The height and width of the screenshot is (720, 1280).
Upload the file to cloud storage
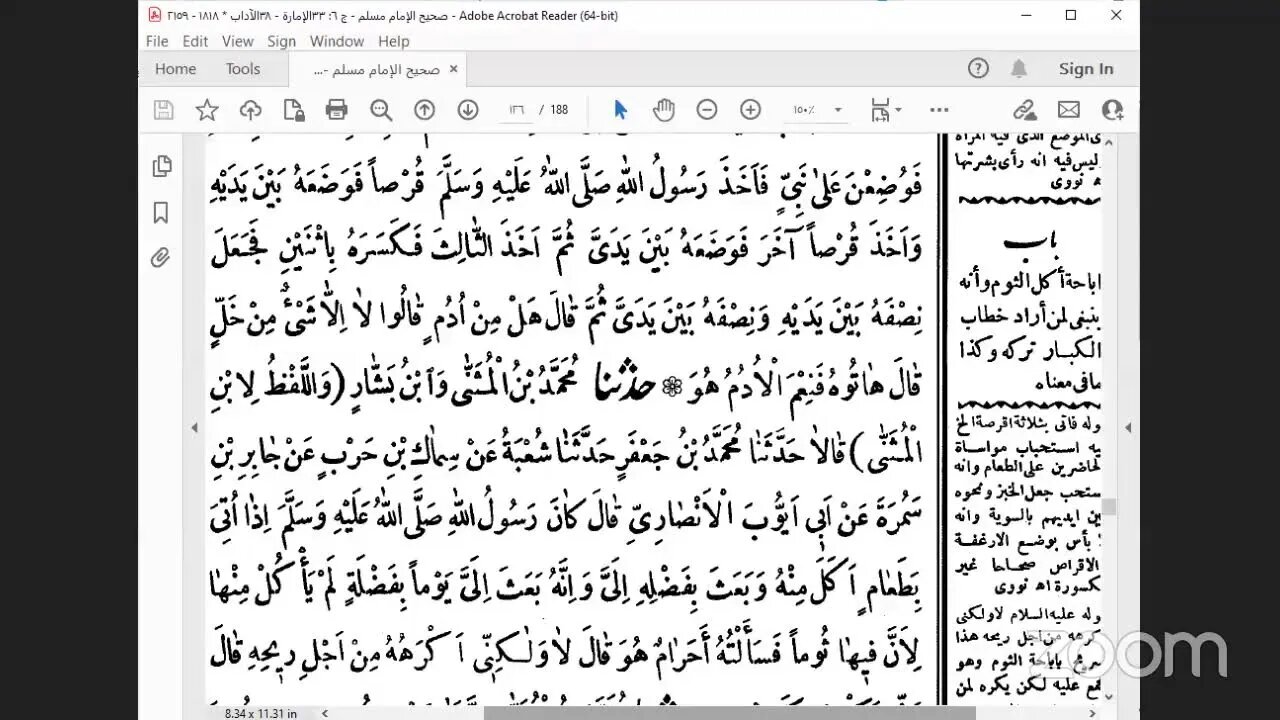tap(250, 110)
